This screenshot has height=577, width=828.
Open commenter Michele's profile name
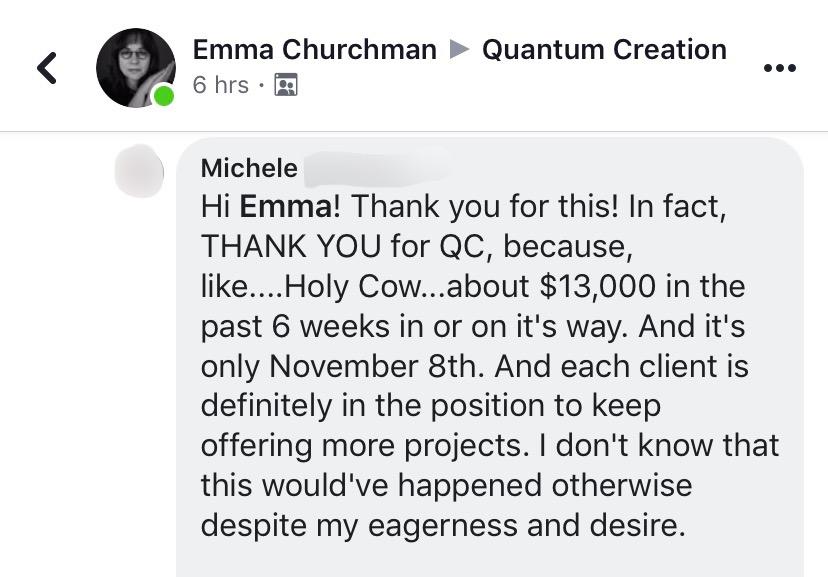249,168
